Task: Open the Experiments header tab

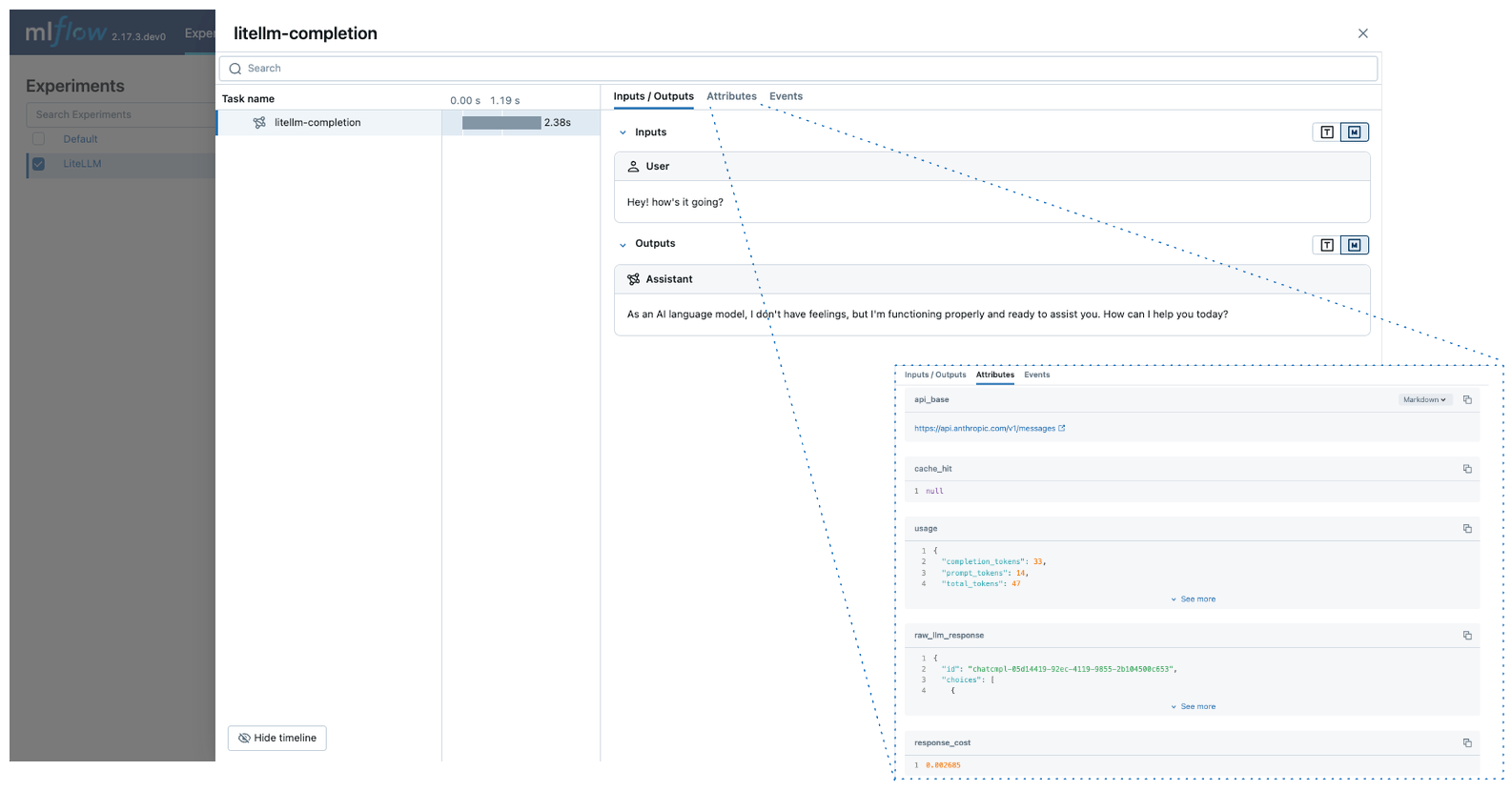Action: point(199,33)
